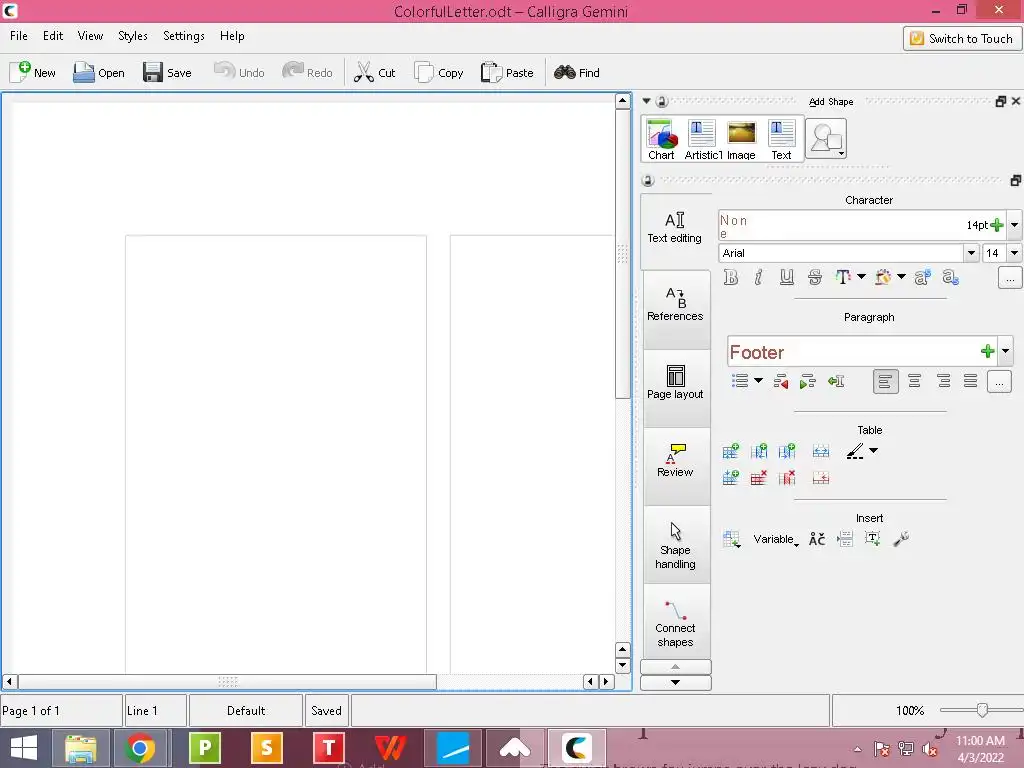The image size is (1024, 768).
Task: Insert page break icon
Action: [x=845, y=539]
